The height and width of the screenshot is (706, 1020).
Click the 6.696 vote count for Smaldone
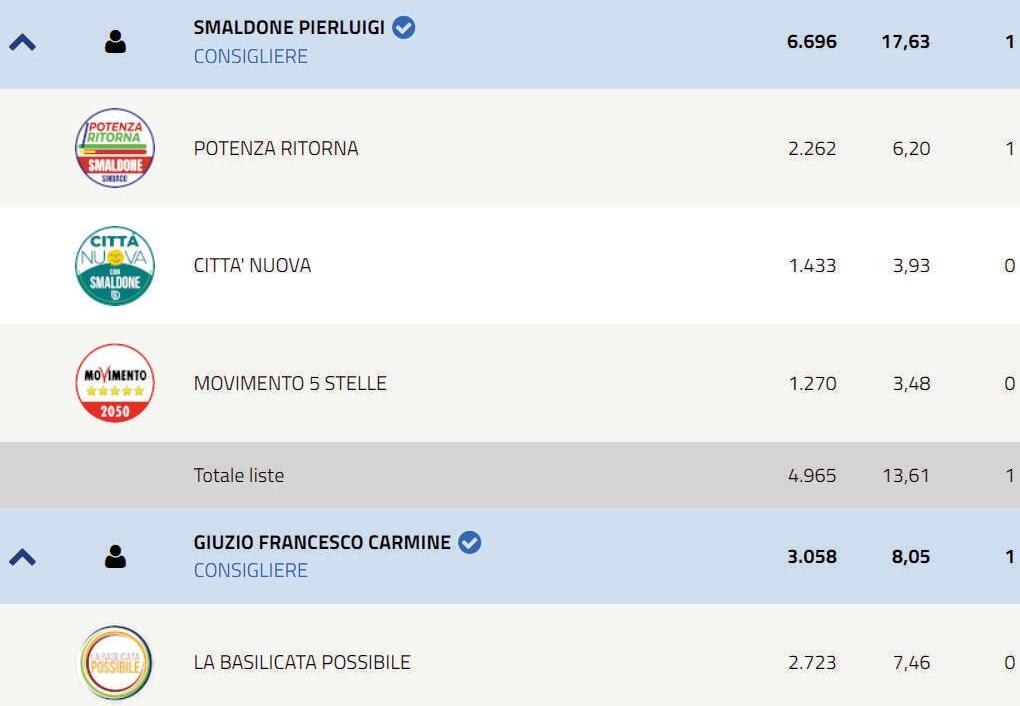click(x=811, y=42)
